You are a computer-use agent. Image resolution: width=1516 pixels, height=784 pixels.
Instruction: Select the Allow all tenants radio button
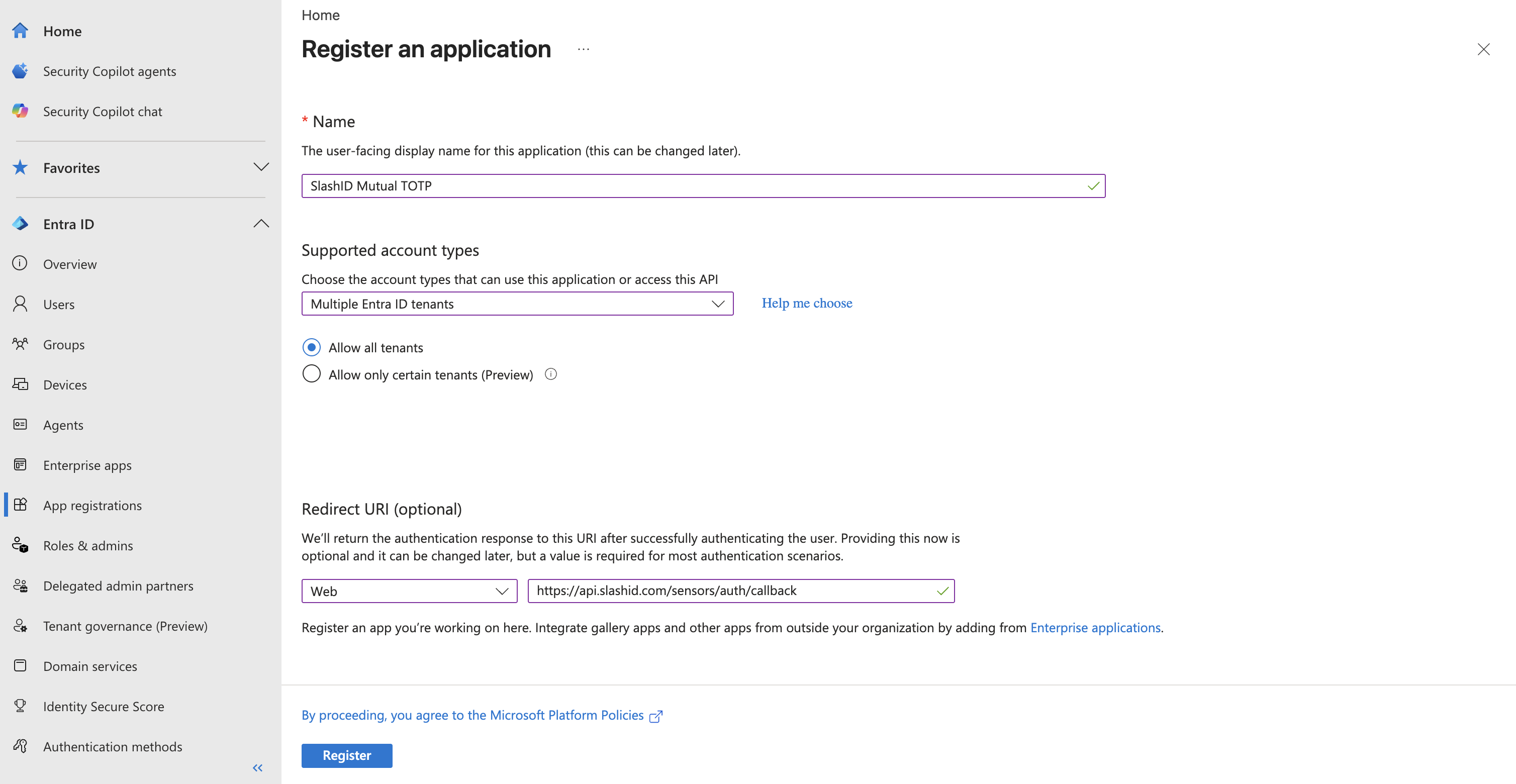click(311, 347)
